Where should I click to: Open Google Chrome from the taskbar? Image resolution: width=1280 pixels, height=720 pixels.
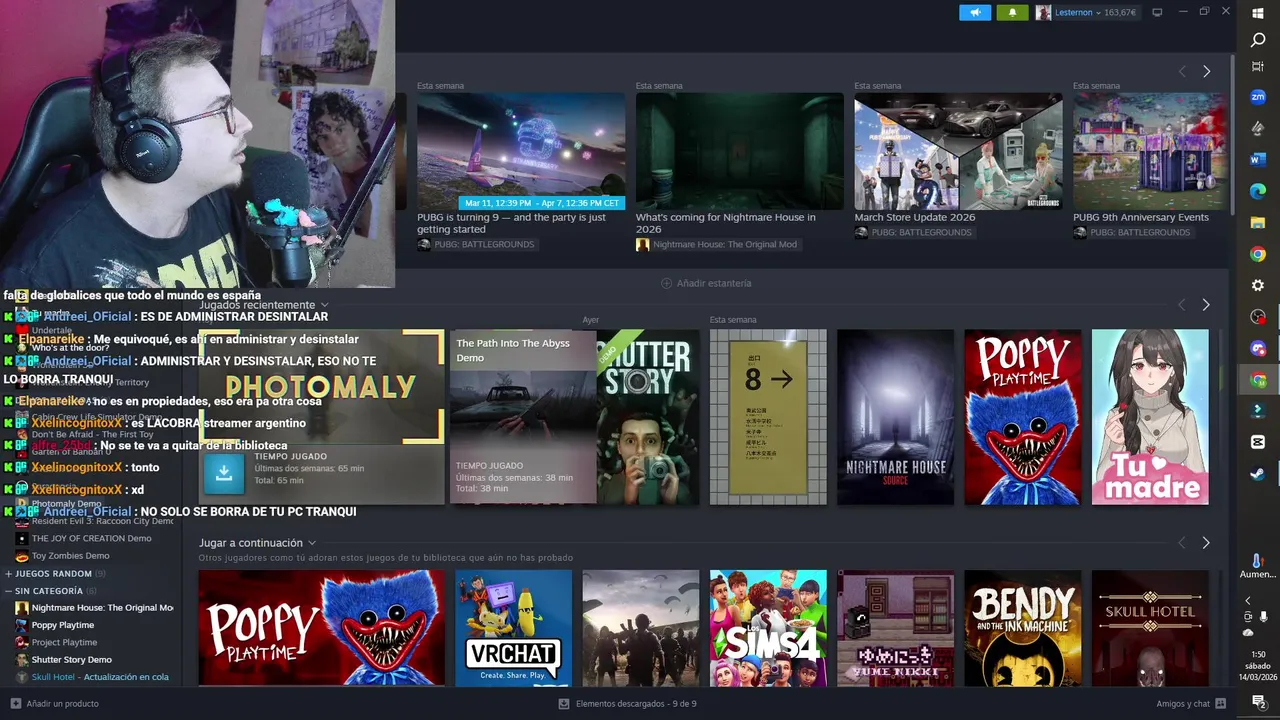(1258, 254)
